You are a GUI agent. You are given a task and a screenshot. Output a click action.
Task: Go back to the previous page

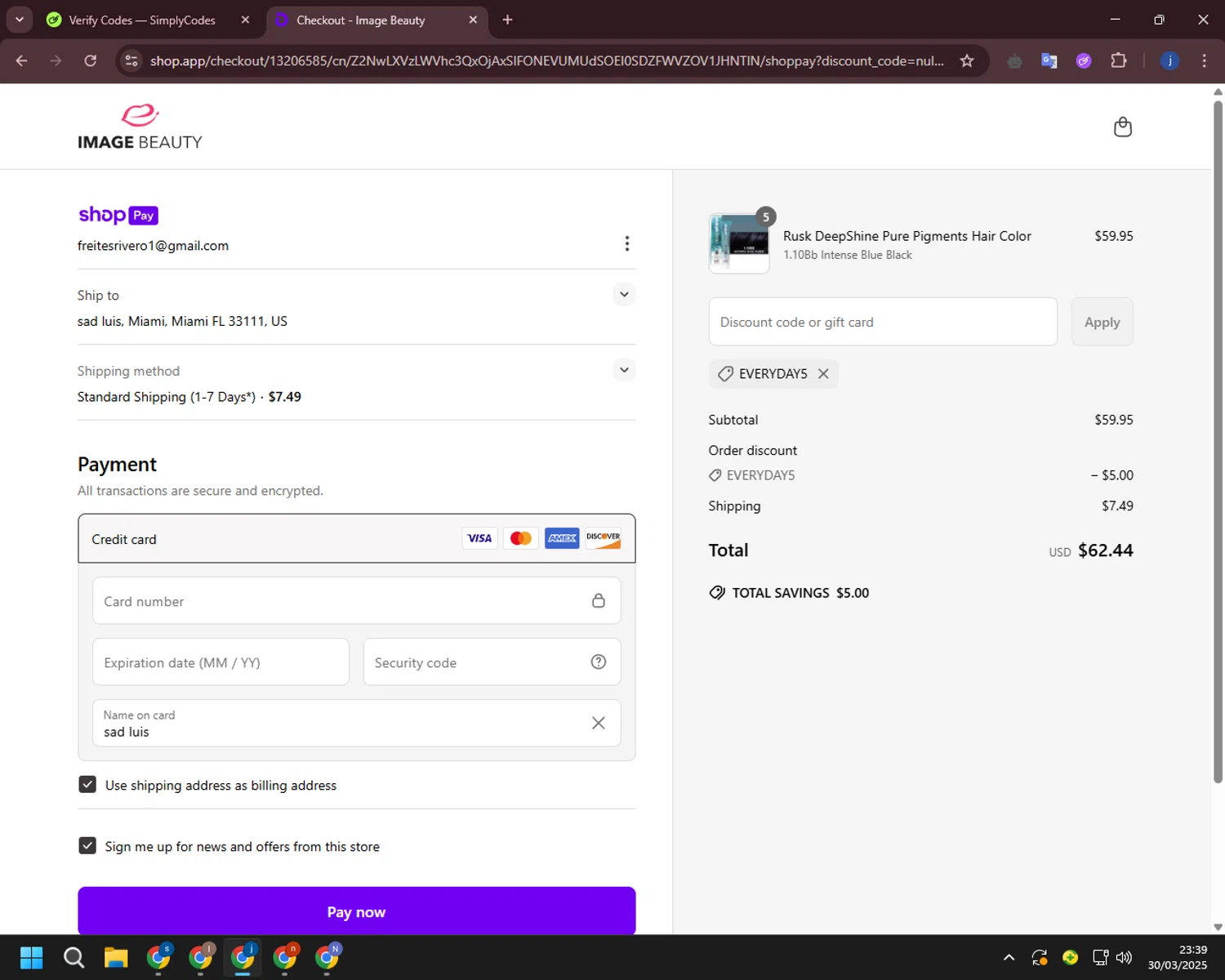click(x=22, y=60)
